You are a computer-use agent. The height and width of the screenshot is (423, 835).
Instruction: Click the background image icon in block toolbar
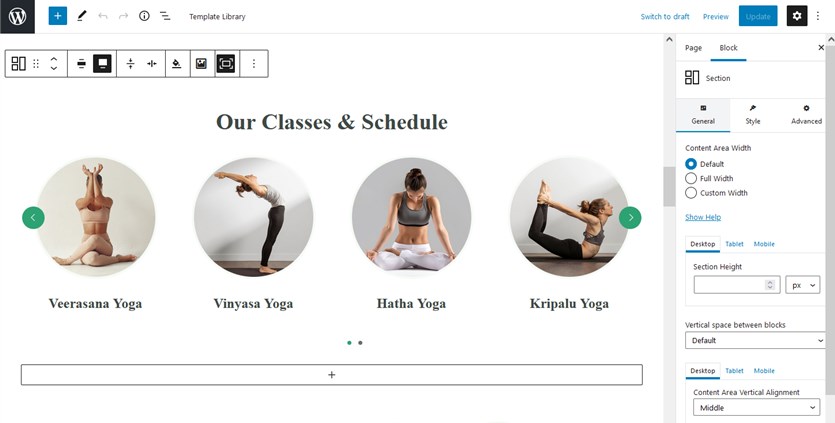(x=201, y=64)
